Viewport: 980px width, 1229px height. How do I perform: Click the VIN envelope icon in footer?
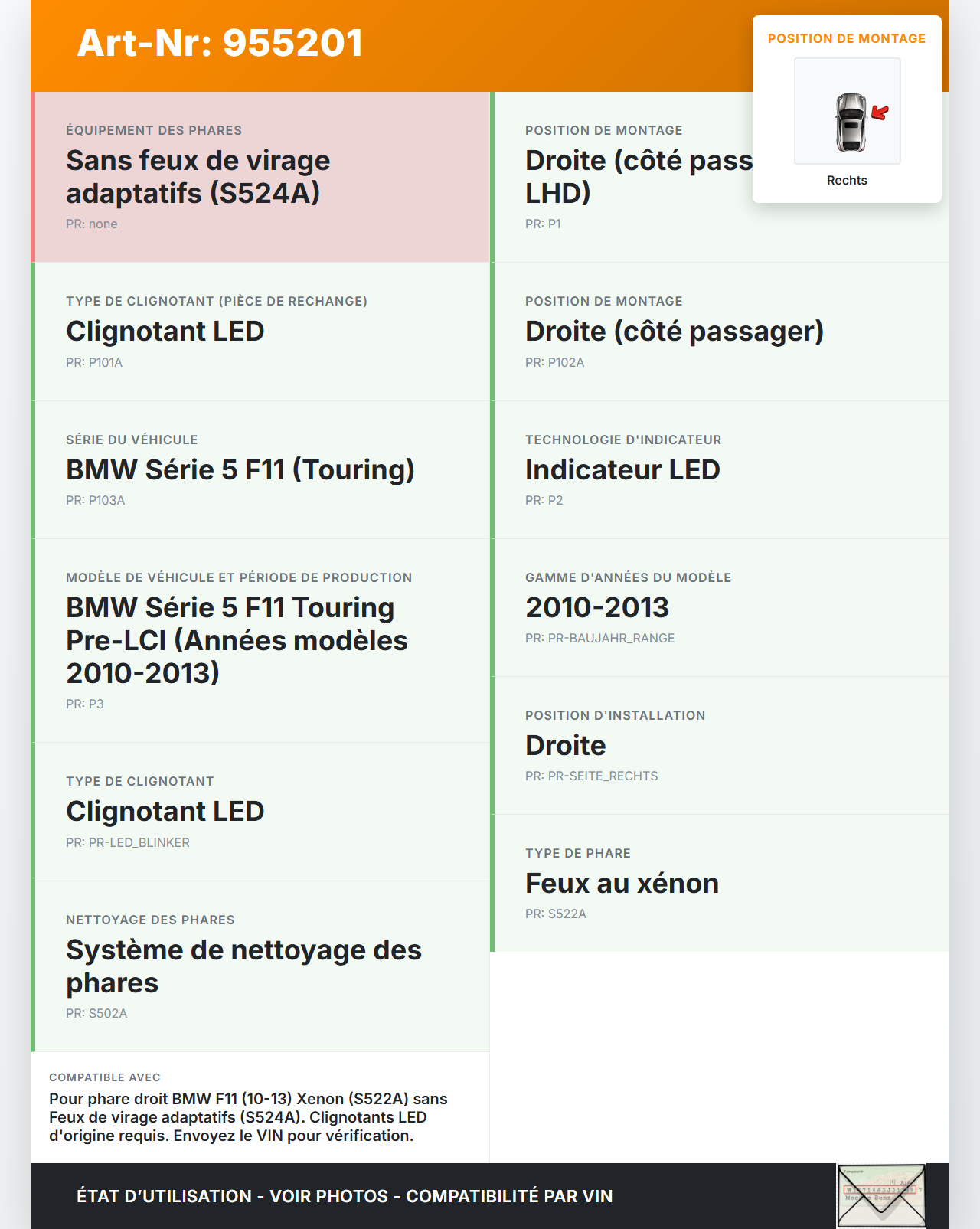coord(881,1196)
